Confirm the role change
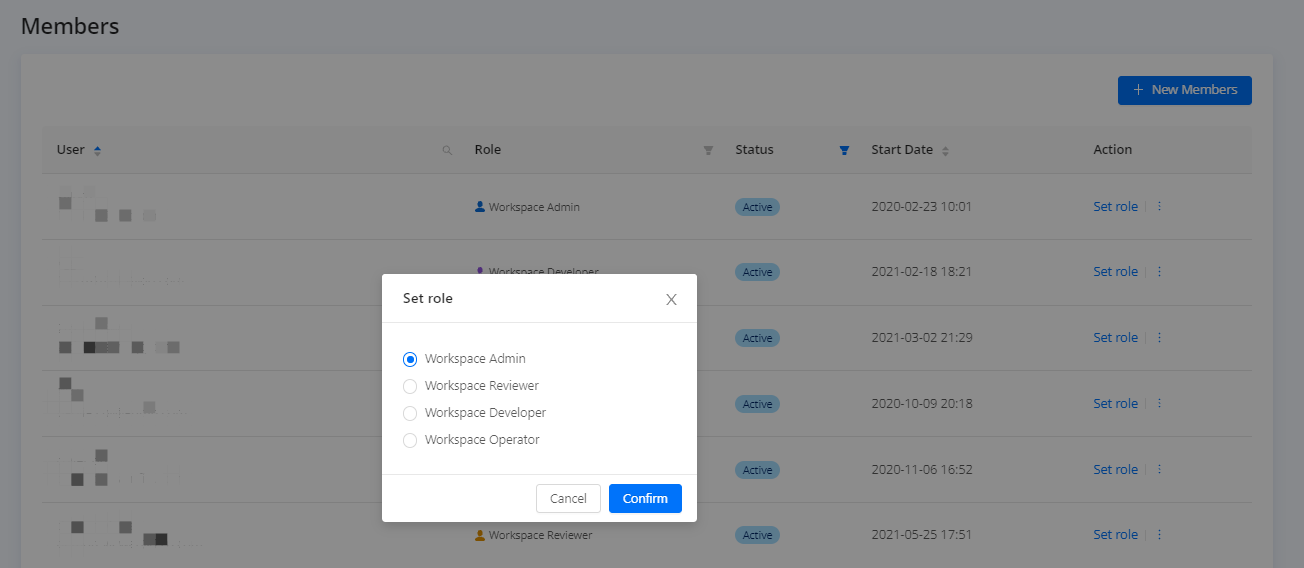 tap(645, 498)
